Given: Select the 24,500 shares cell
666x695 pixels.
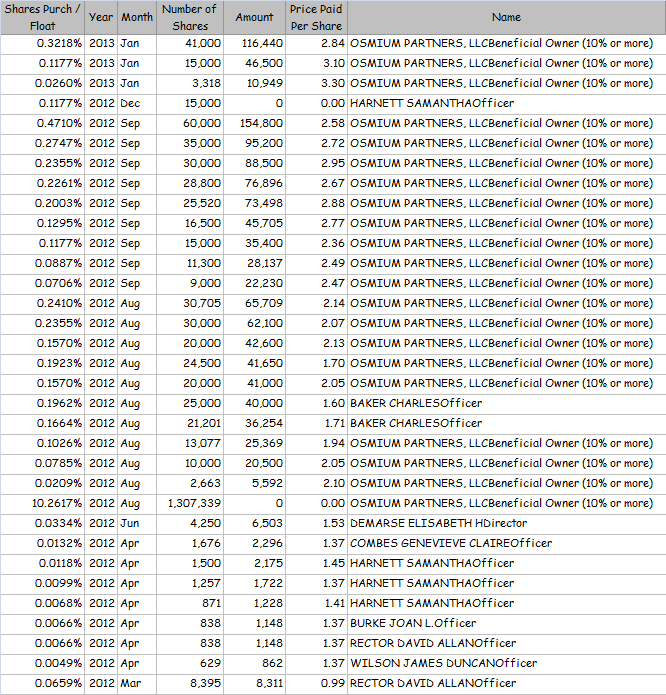Looking at the screenshot, I should (x=190, y=363).
